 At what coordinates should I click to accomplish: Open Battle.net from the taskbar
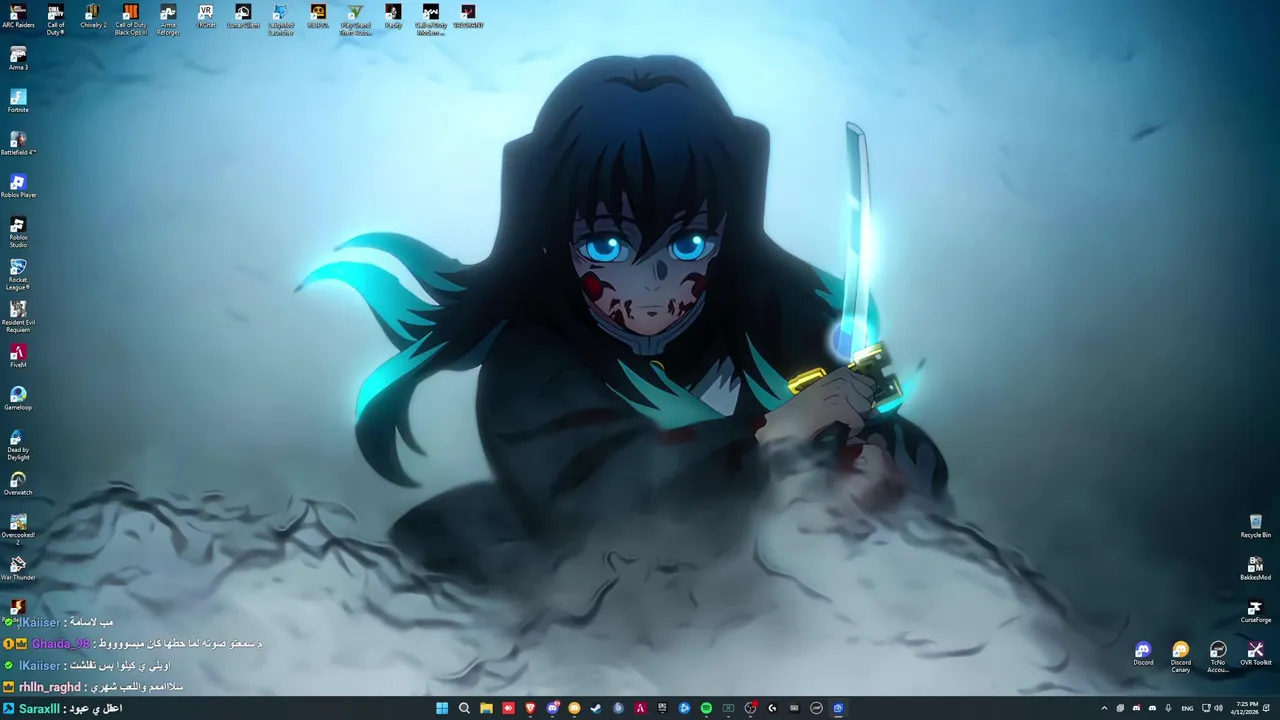click(684, 708)
